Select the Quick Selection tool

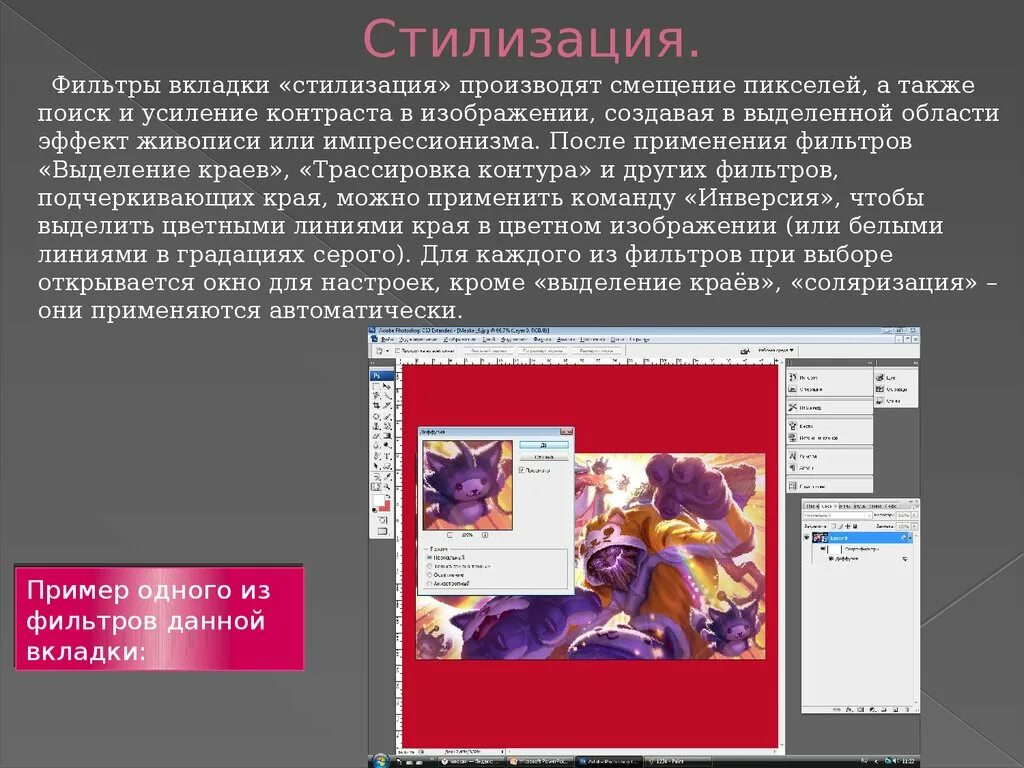point(387,396)
